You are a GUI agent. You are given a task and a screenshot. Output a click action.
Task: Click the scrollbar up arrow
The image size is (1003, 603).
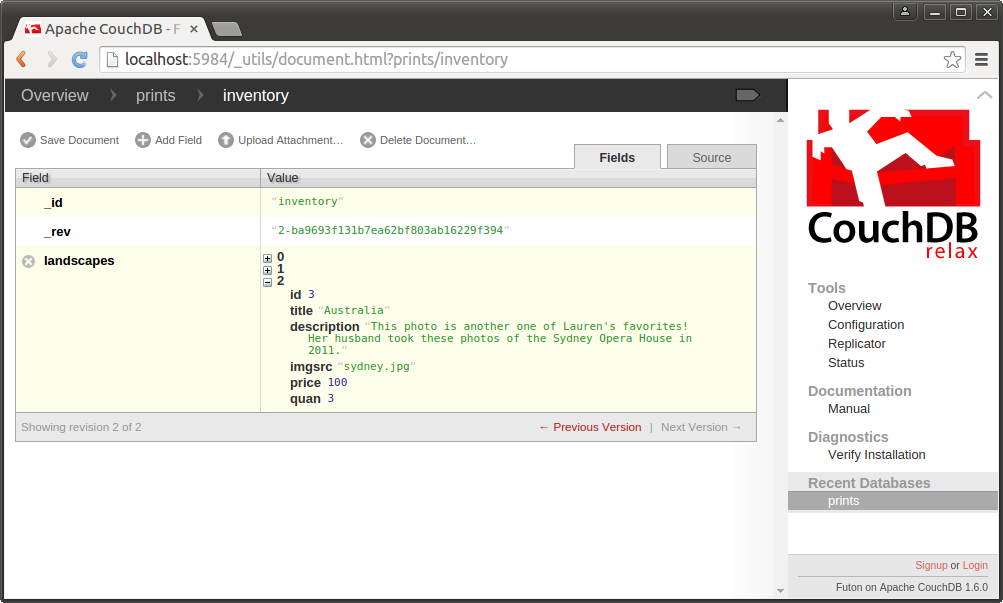coord(780,120)
